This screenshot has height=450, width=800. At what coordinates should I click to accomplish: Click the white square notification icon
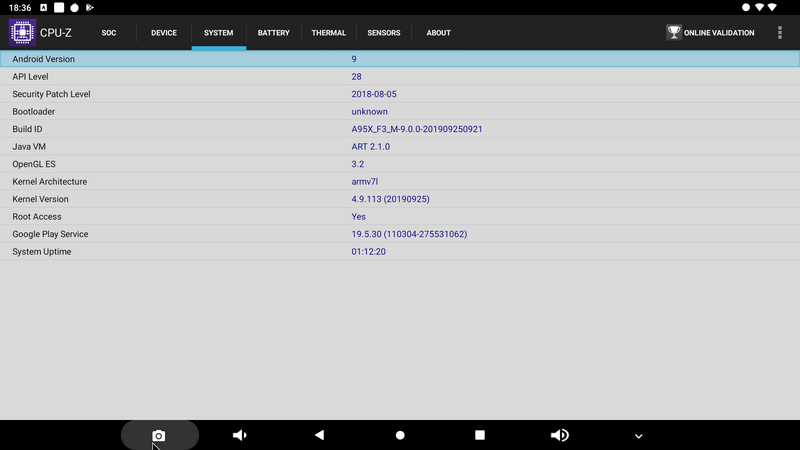[x=59, y=7]
